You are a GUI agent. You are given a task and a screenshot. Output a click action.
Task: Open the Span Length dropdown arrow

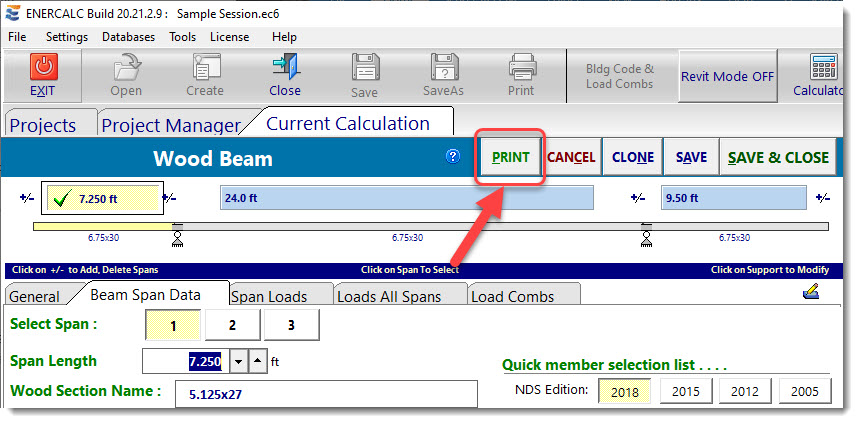coord(238,361)
